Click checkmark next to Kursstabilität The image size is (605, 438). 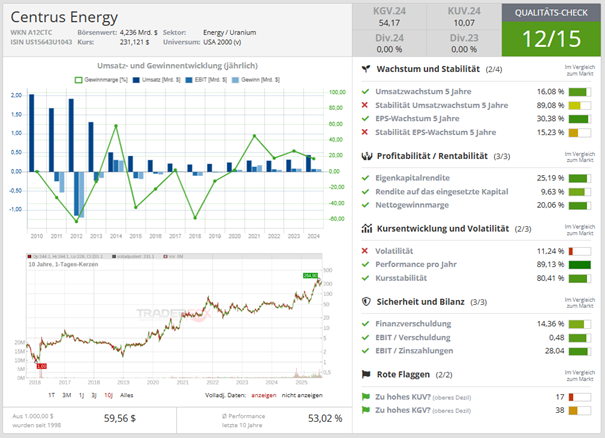pyautogui.click(x=365, y=278)
